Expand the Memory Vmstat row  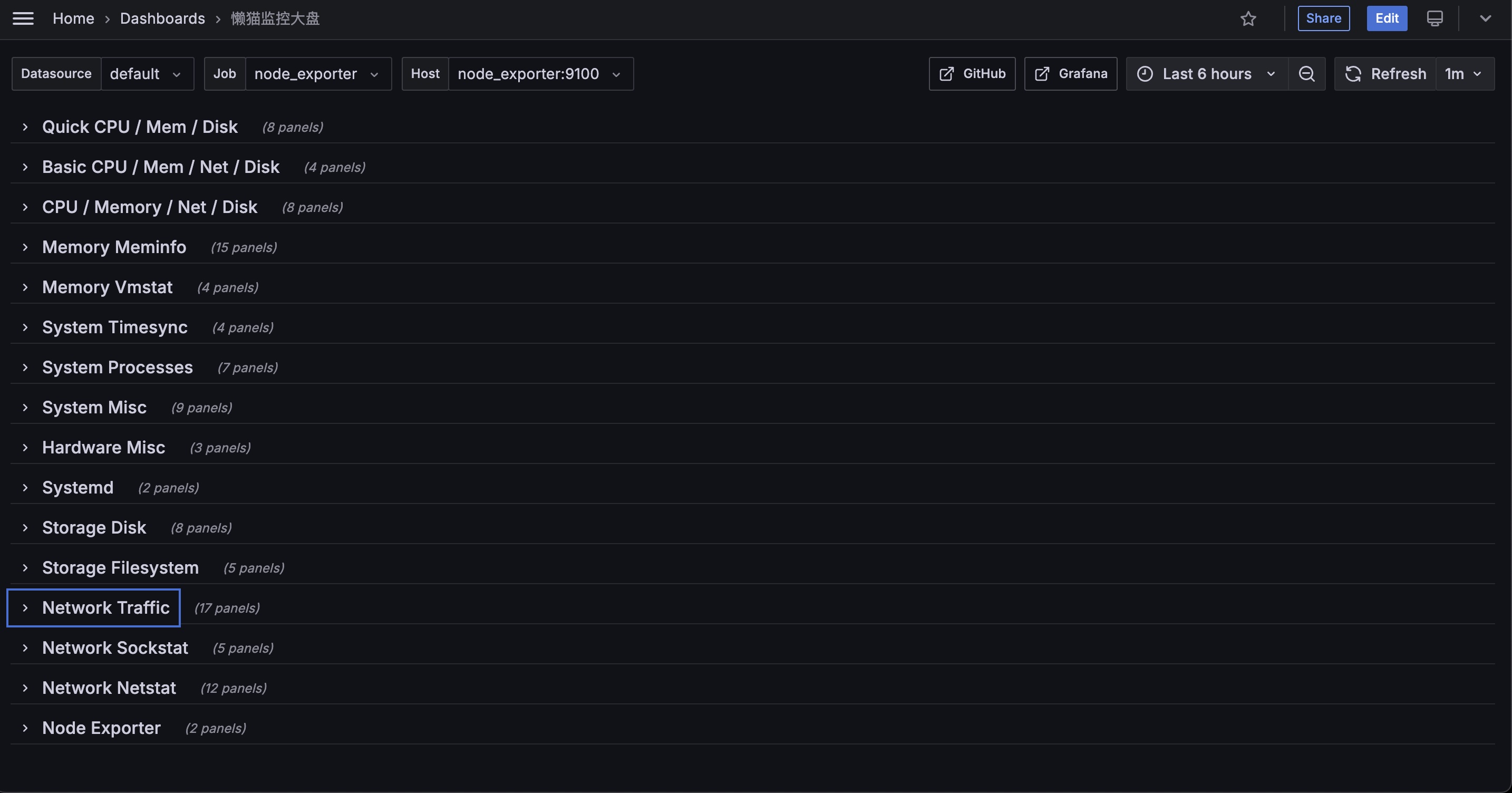(107, 287)
